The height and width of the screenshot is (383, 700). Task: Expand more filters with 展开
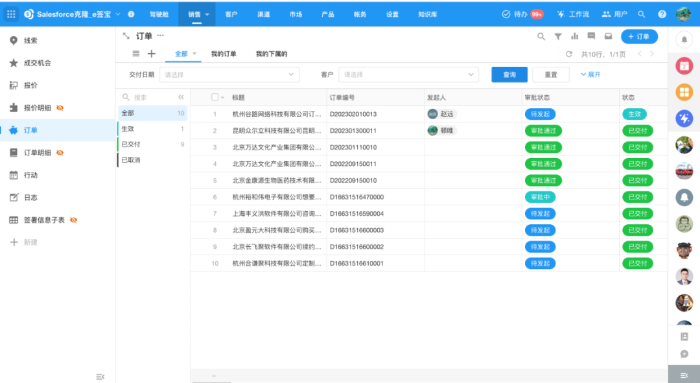coord(591,74)
